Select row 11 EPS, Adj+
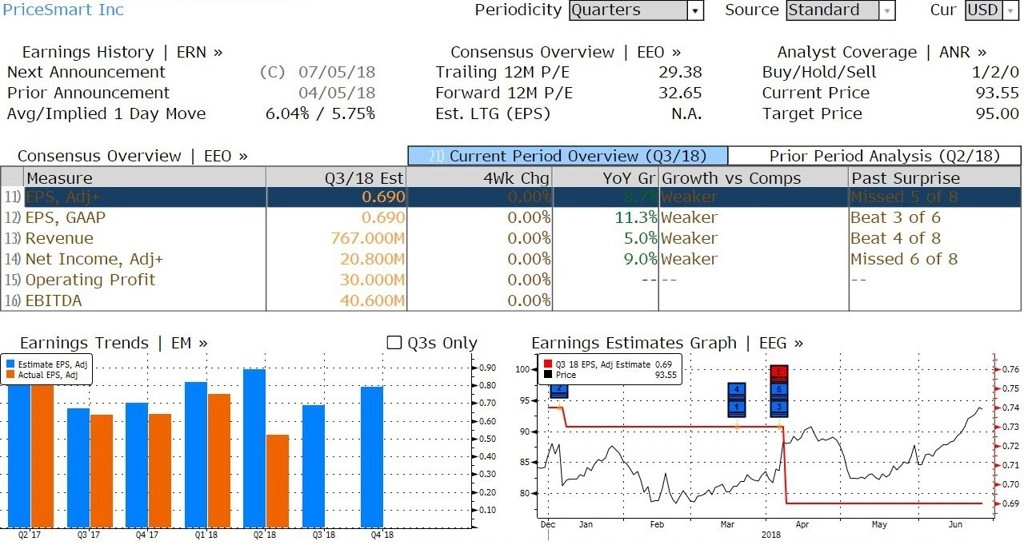 click(x=511, y=197)
